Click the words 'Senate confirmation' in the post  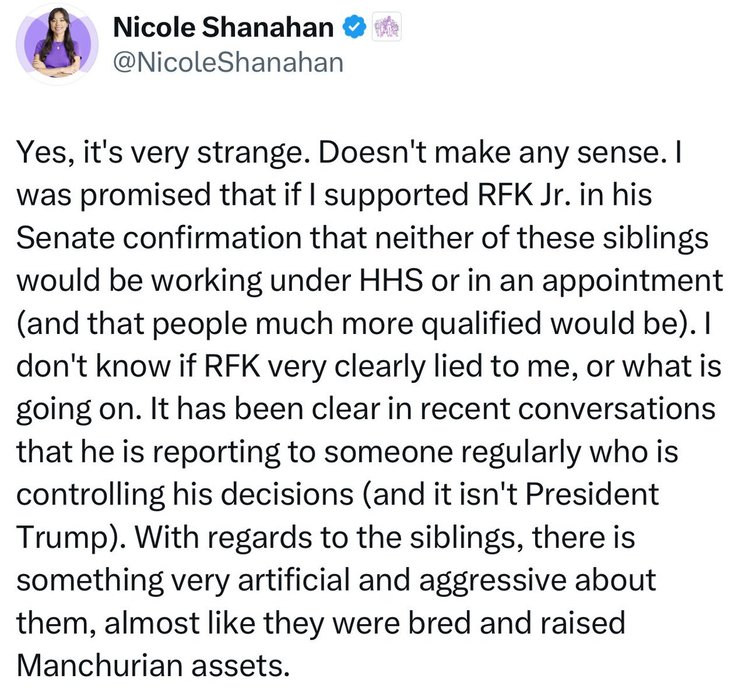[x=160, y=238]
